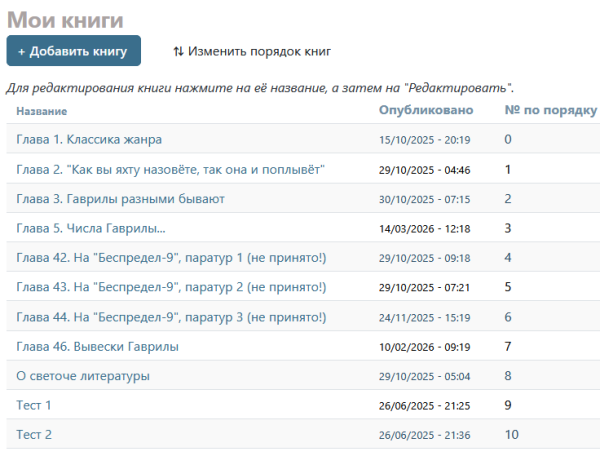Screen dimensions: 600x456
Task: Open the Тест 1 book
Action: pyautogui.click(x=34, y=405)
